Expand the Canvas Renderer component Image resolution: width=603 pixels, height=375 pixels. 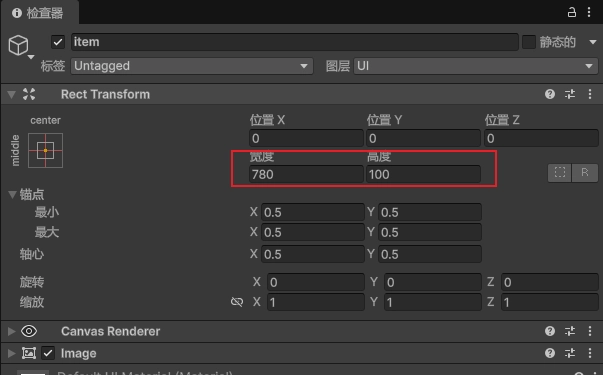(12, 331)
